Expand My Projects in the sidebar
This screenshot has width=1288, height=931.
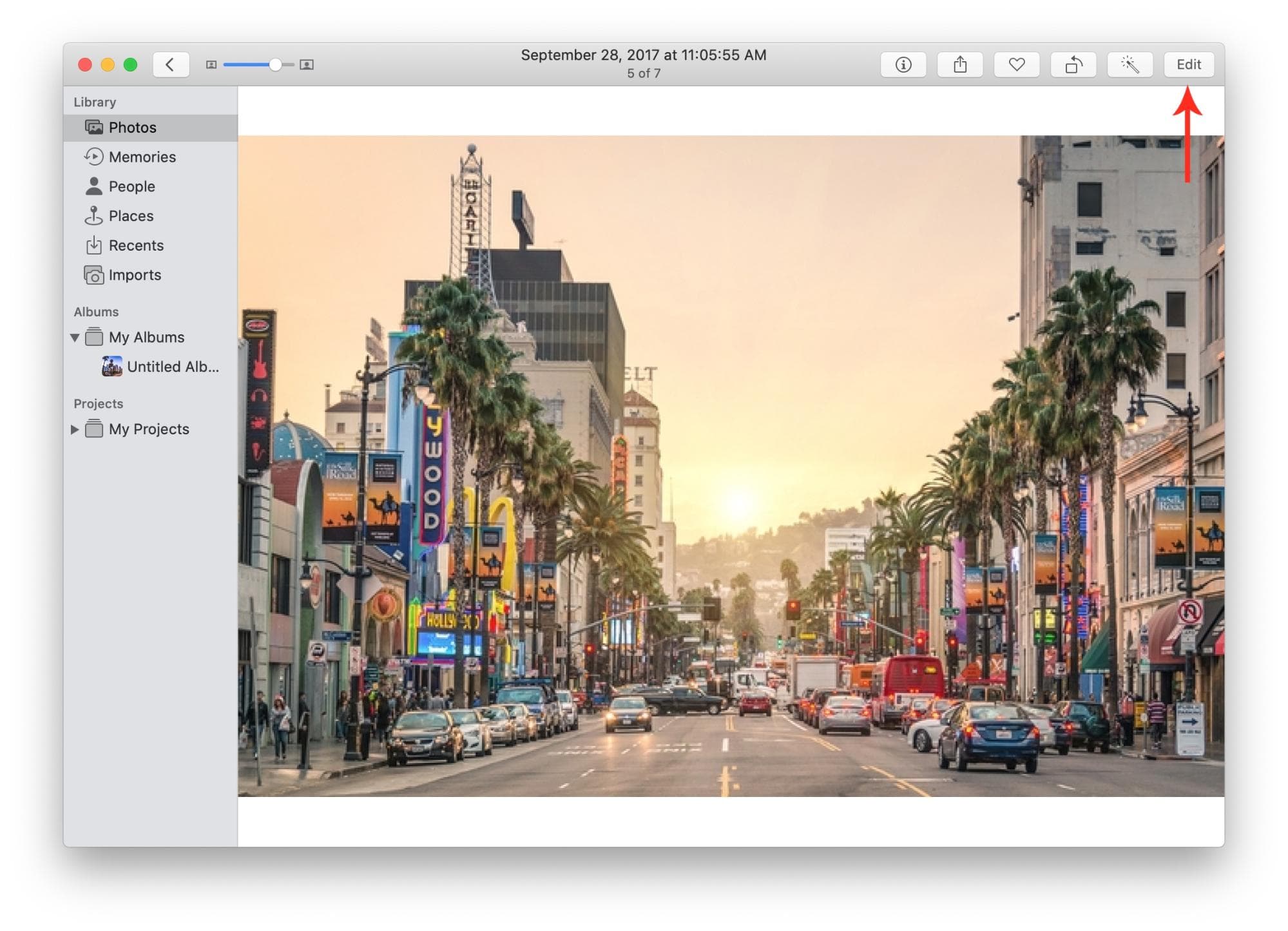76,429
